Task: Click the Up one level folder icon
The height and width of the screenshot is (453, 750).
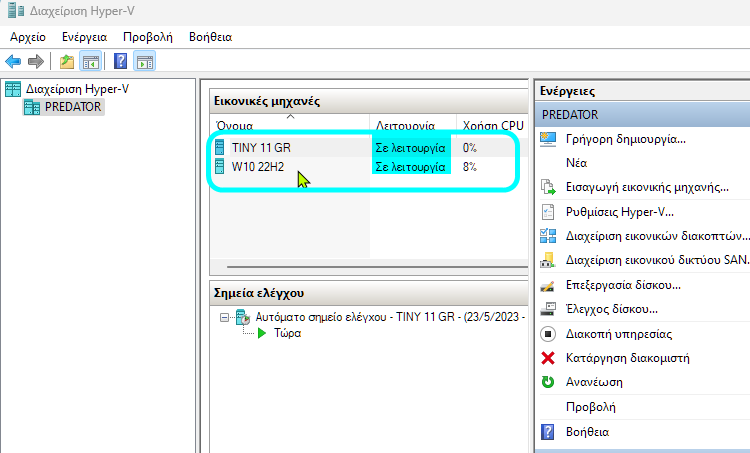Action: click(67, 61)
